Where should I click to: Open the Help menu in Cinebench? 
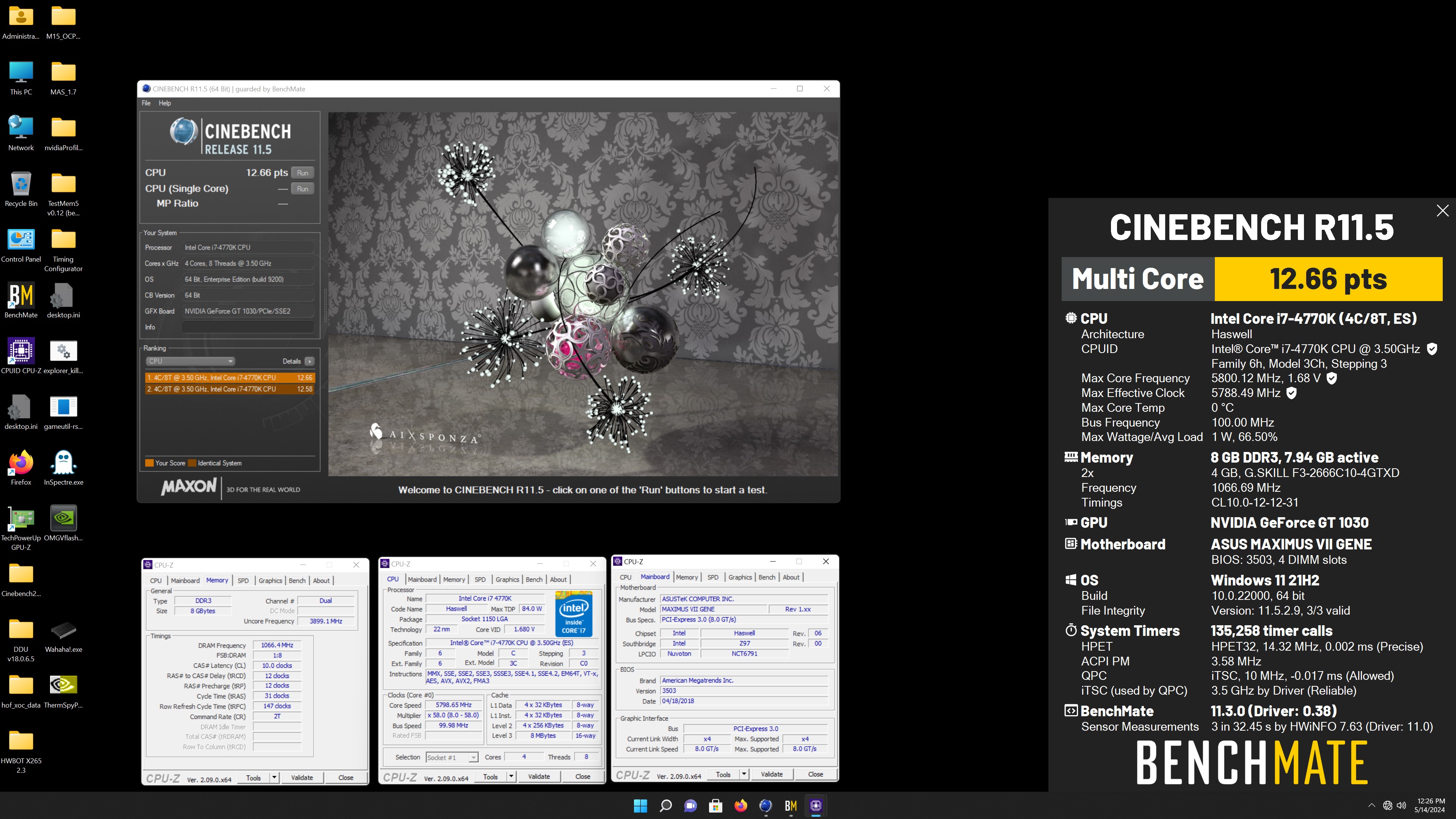(x=165, y=103)
